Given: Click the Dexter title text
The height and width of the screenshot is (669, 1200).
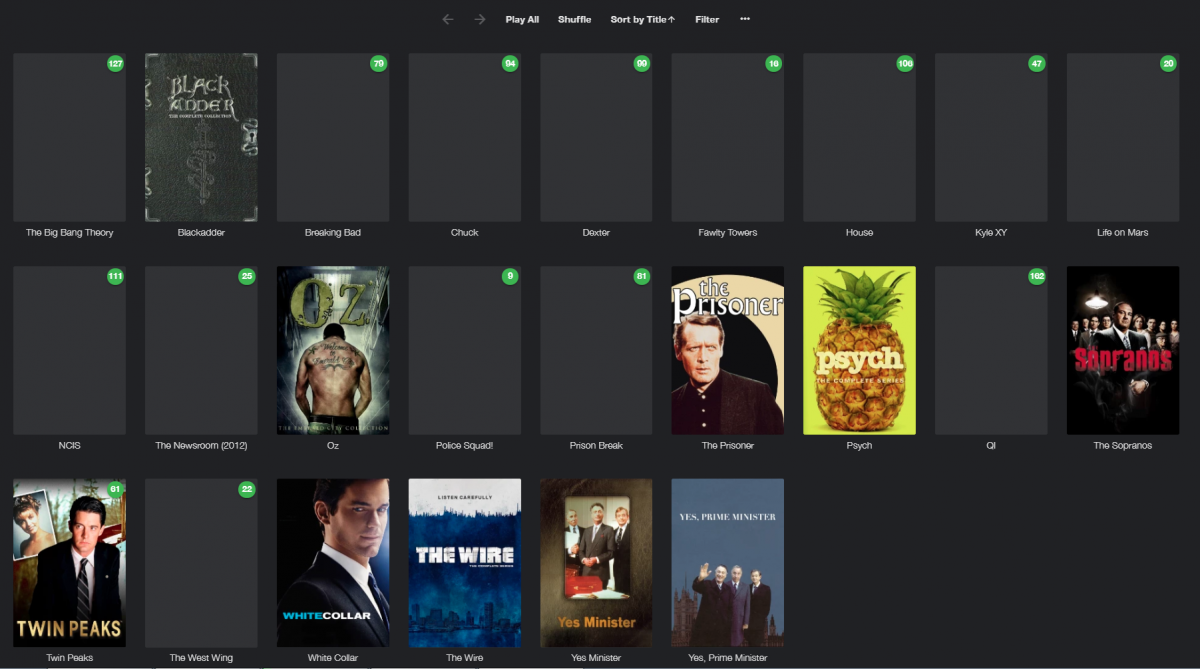Looking at the screenshot, I should pos(596,233).
